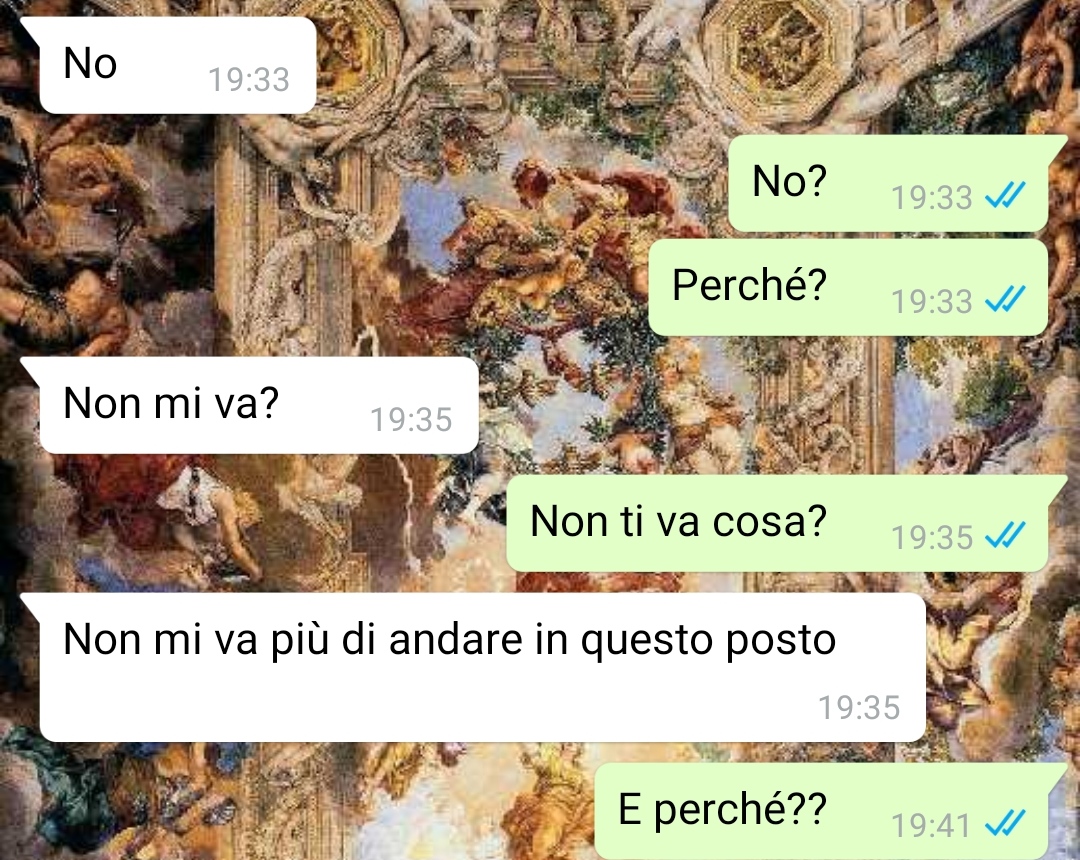
Task: Click the 19:35 timestamp in the long message
Action: pos(859,708)
